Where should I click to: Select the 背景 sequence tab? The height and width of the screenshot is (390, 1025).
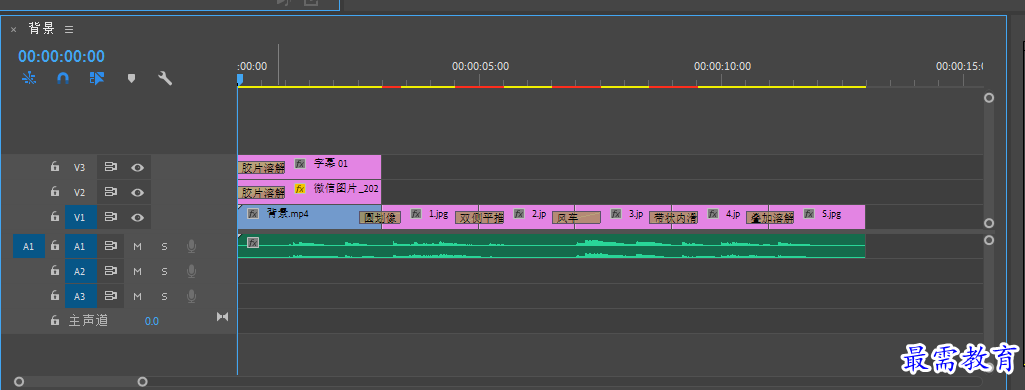pos(41,29)
